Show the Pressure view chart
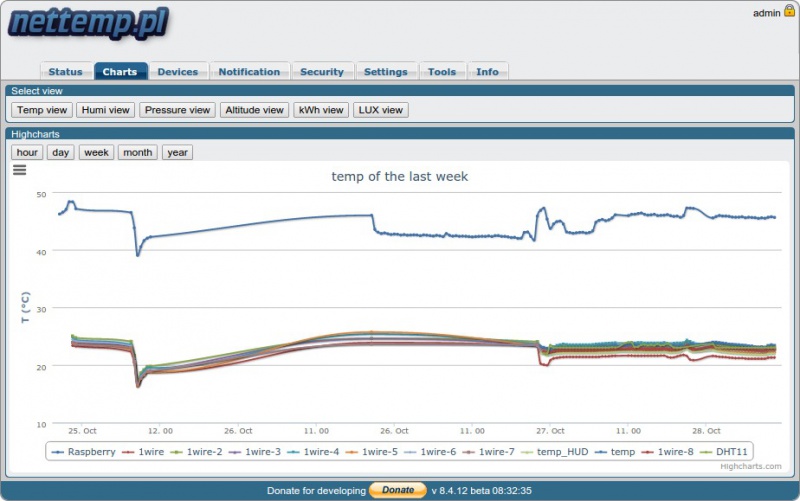 (176, 110)
